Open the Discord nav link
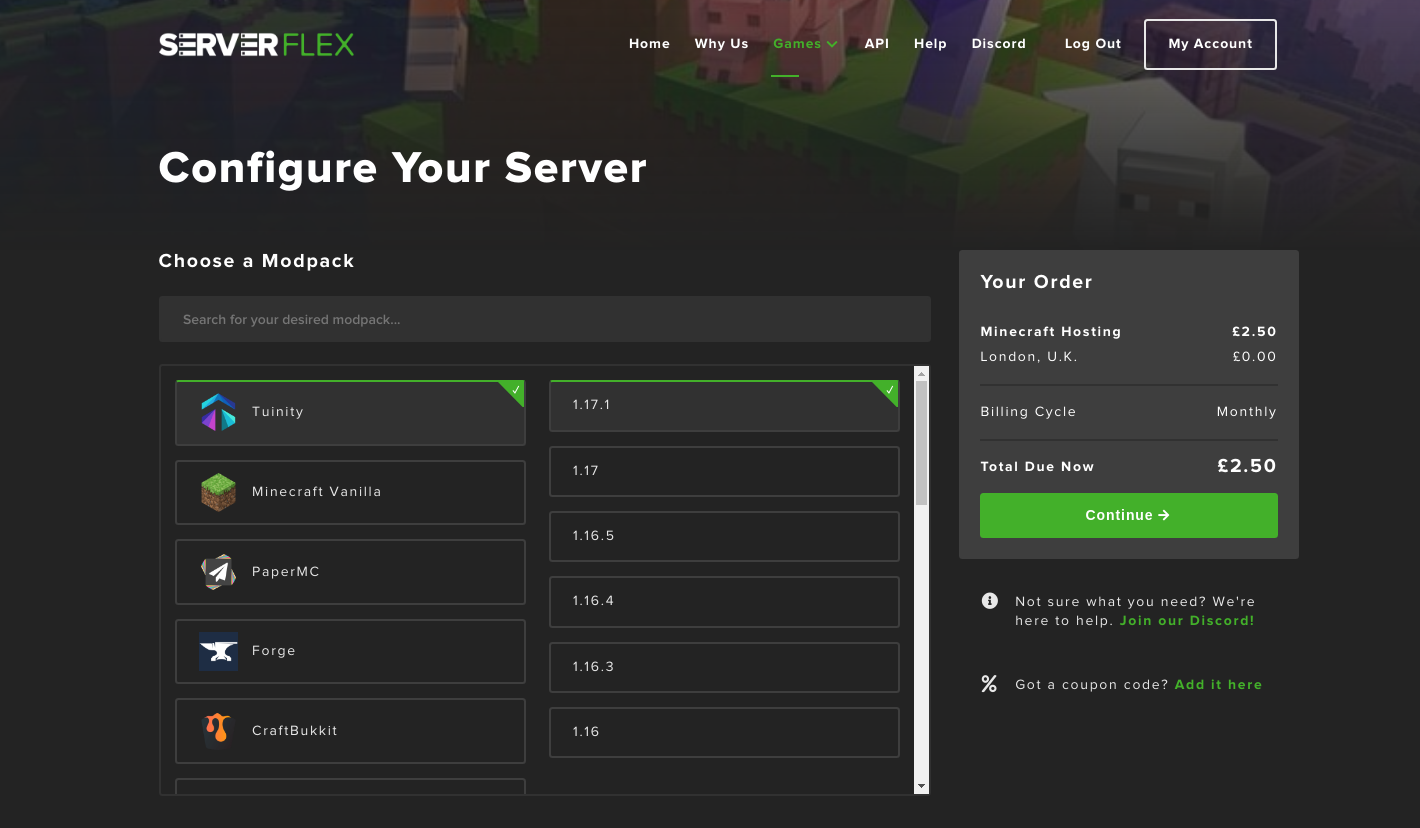Screen dimensions: 1420x828 click(x=998, y=44)
